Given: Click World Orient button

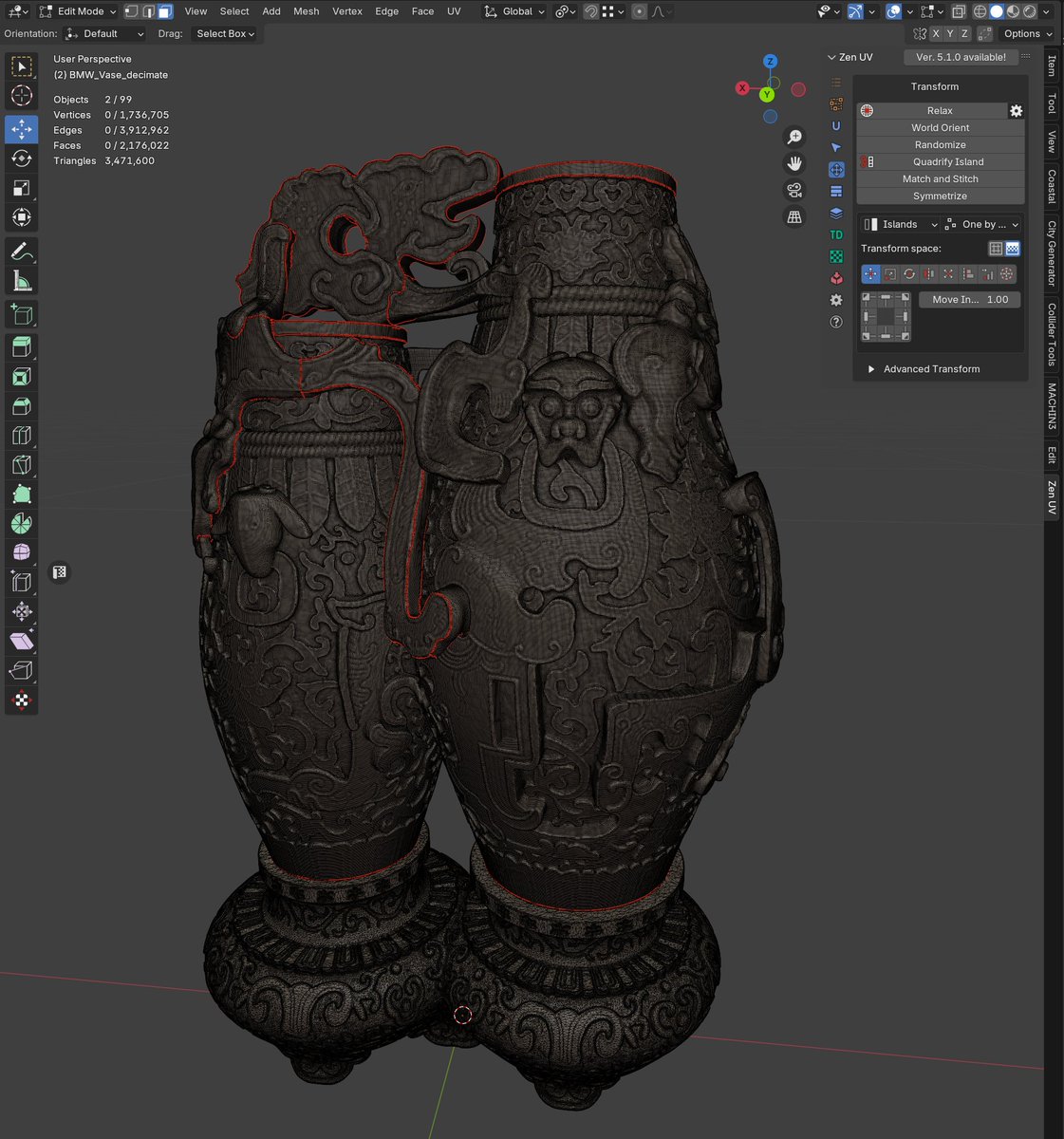Looking at the screenshot, I should coord(941,128).
